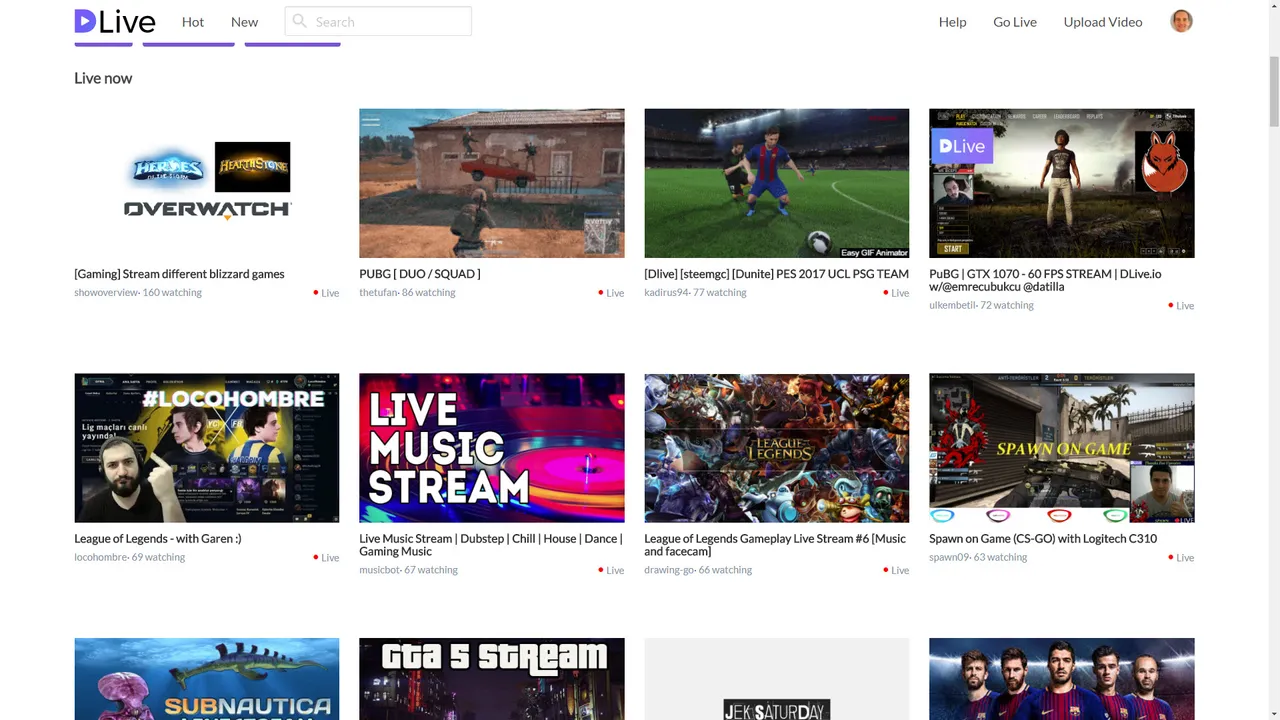The width and height of the screenshot is (1280, 720).
Task: Click title 'Spawn on Game (CS-GO) with Logitech C310'
Action: tap(1043, 539)
